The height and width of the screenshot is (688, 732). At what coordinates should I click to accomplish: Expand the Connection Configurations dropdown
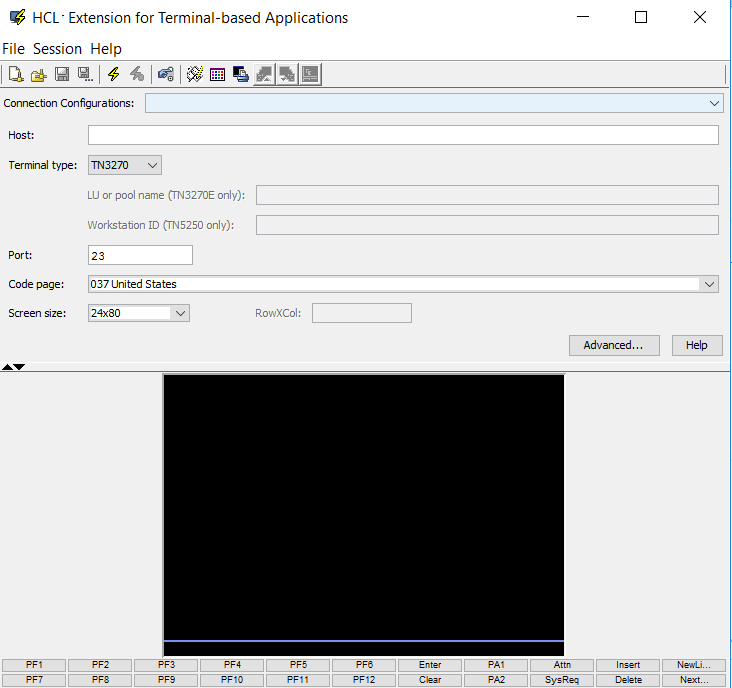tap(714, 103)
